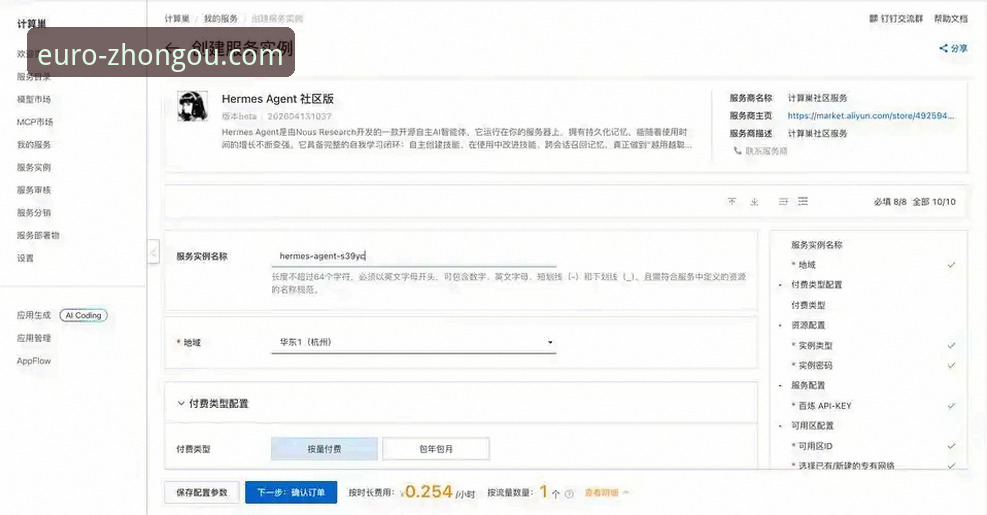Click the Hermes Agent 社区版 title
987x515 pixels.
pos(278,99)
